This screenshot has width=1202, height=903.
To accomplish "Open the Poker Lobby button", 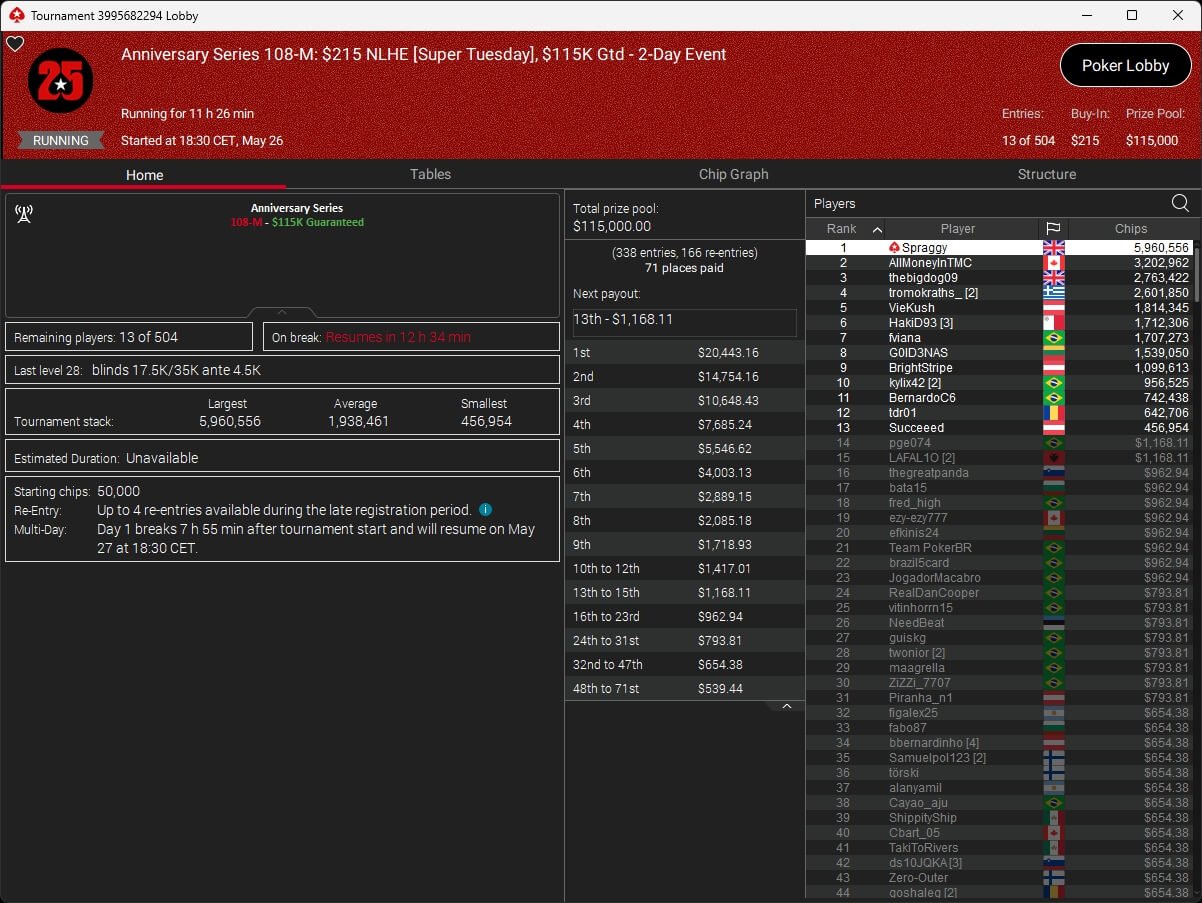I will [x=1125, y=66].
